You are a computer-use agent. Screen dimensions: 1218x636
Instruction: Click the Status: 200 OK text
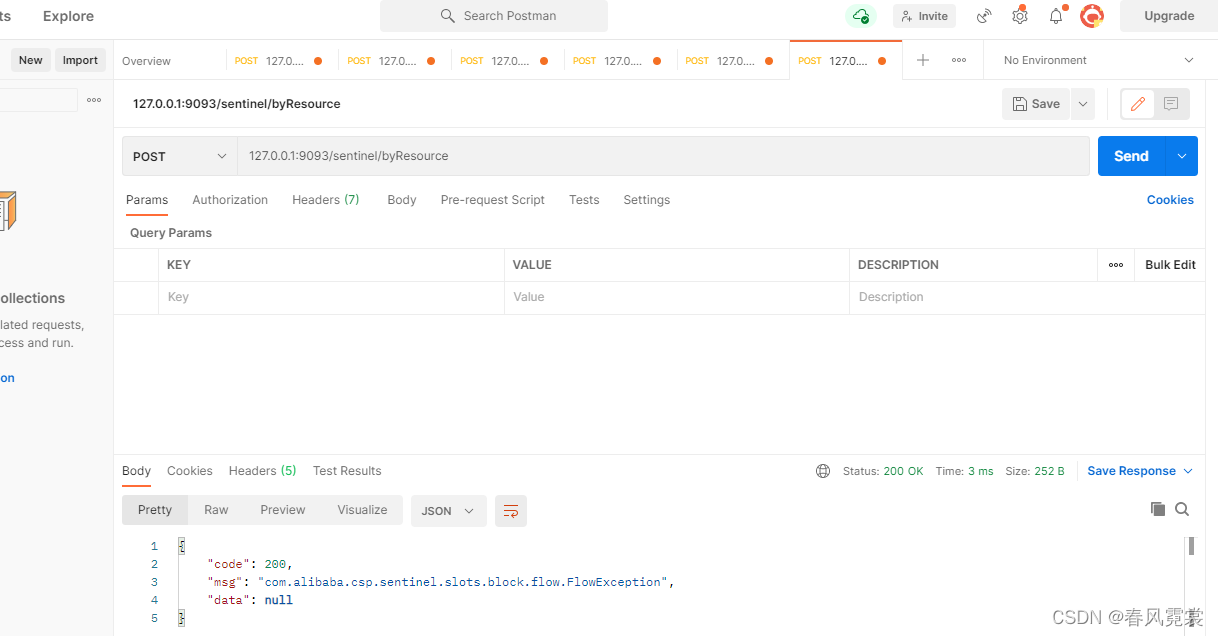point(883,471)
